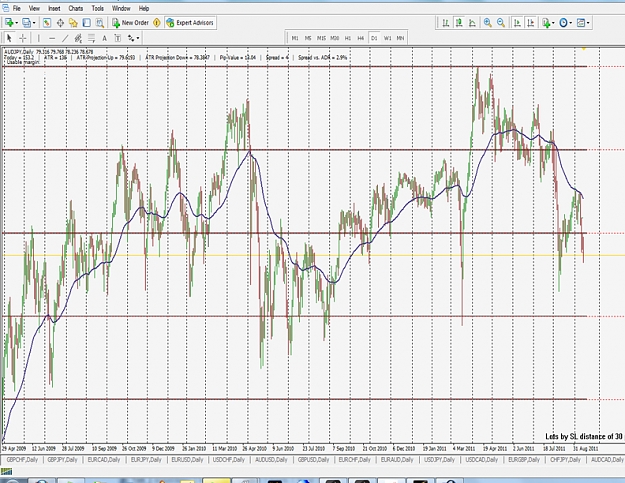The width and height of the screenshot is (625, 483).
Task: Click the Zoom In magnifier icon
Action: (487, 23)
